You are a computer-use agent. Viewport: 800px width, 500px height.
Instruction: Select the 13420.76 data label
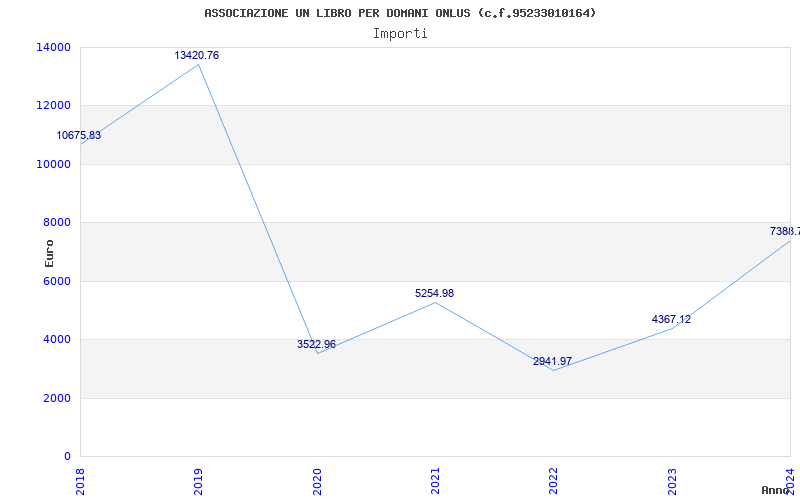coord(196,55)
